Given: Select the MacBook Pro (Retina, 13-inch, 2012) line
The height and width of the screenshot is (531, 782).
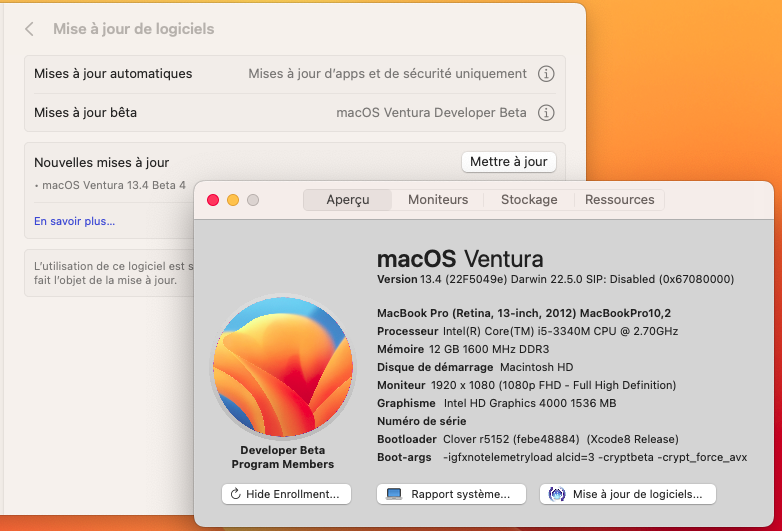Looking at the screenshot, I should pos(524,313).
